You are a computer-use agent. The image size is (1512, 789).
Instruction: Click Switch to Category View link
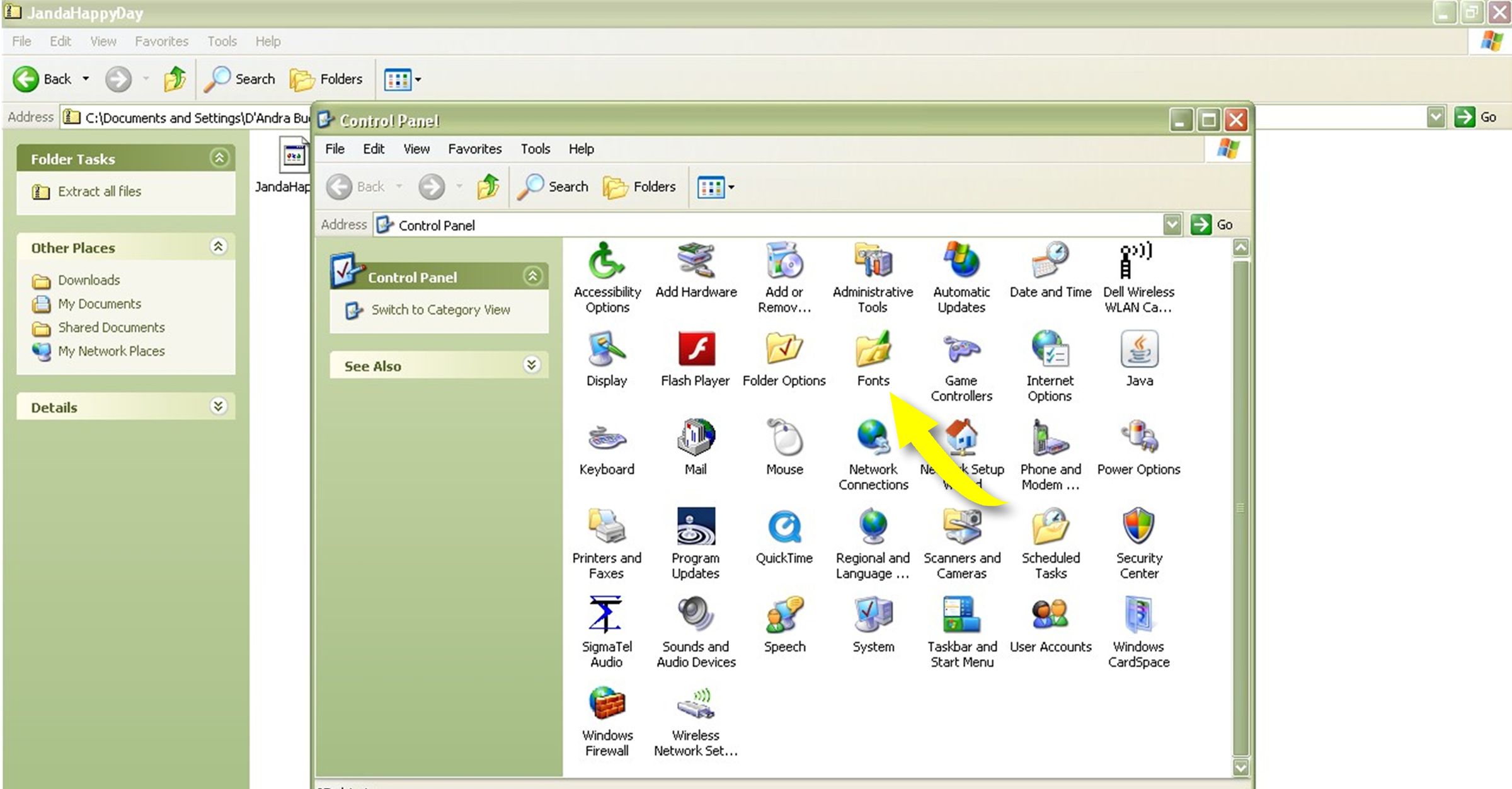click(x=440, y=309)
